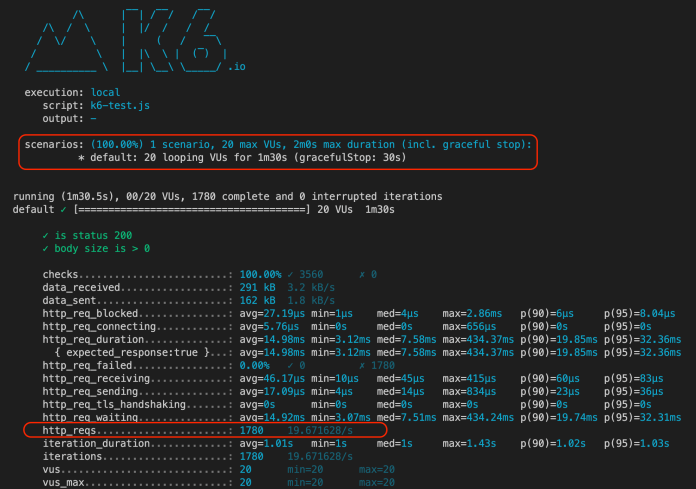Select 'avg=17.09µs' in http_req_sending row
The image size is (696, 489).
[x=272, y=391]
